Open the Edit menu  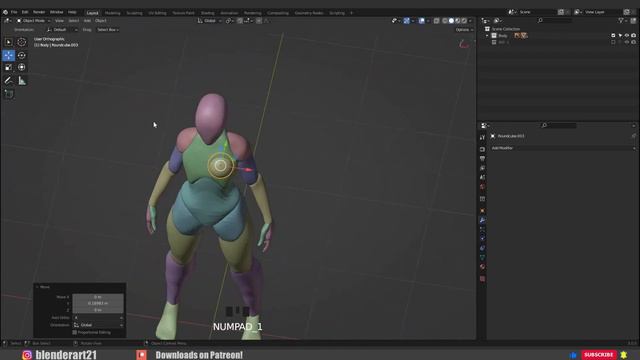click(x=25, y=12)
